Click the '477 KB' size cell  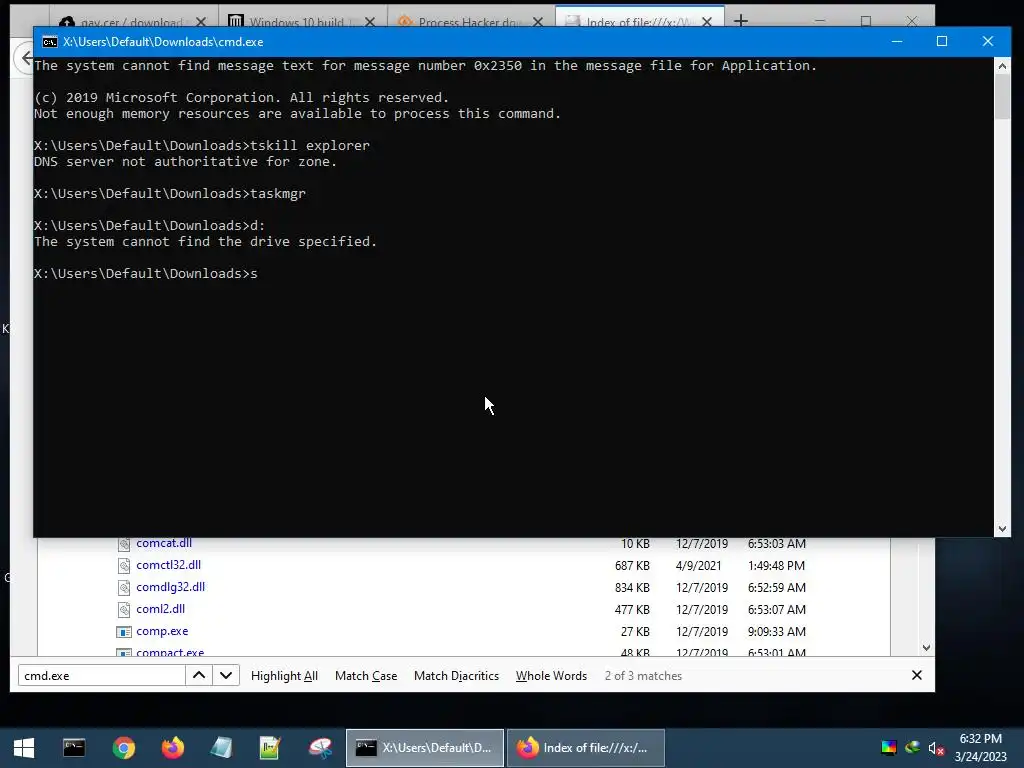(632, 610)
